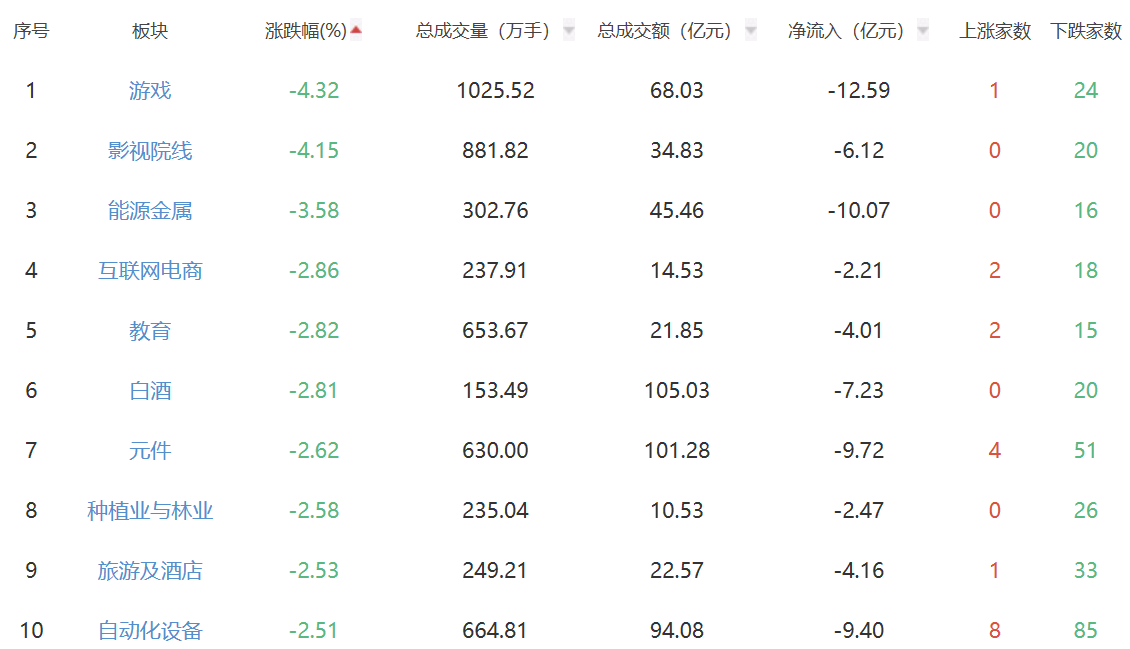Open the 游戏 sector link
Viewport: 1130px width, 649px height.
click(150, 91)
